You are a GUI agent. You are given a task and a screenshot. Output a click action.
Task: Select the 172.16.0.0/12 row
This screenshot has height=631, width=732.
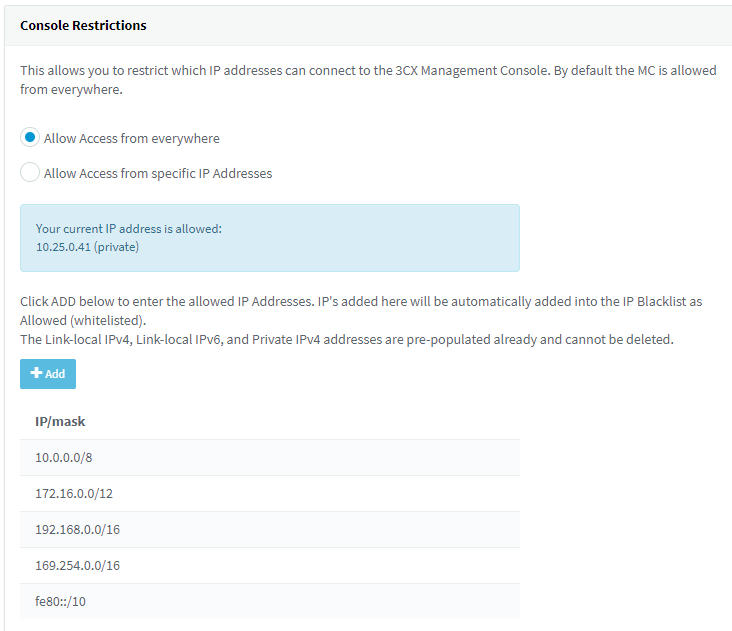pos(270,493)
